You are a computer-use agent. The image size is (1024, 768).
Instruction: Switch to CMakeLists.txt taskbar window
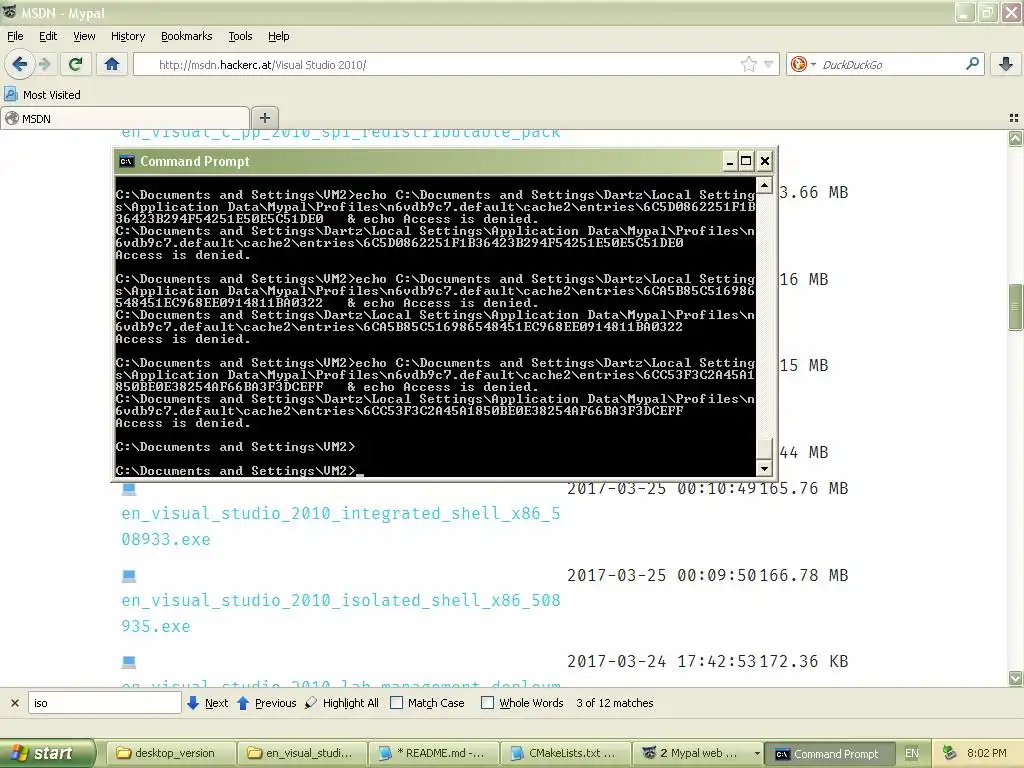click(x=565, y=753)
